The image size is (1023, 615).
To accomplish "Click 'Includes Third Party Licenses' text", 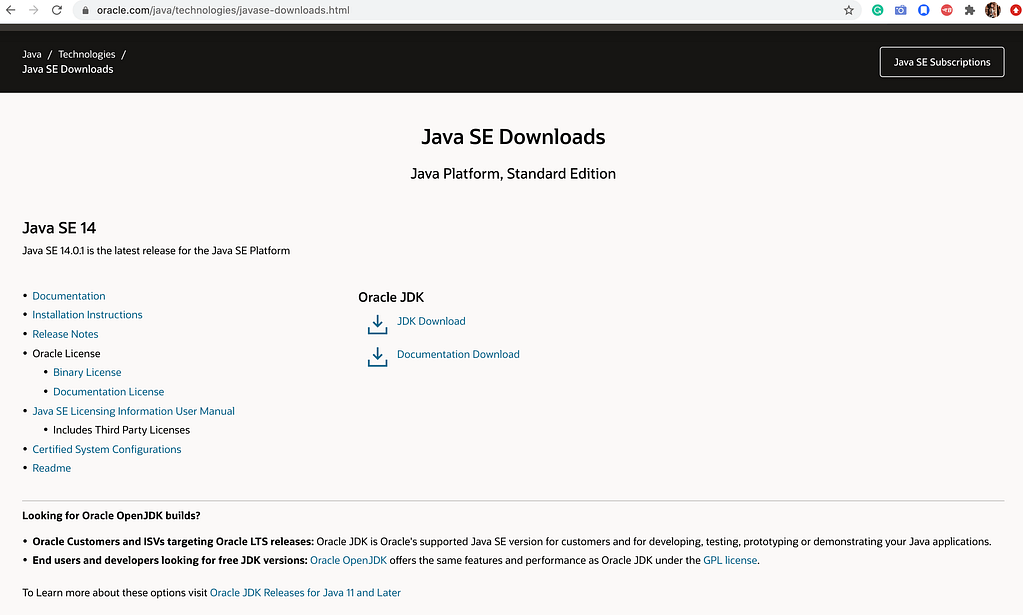I will pyautogui.click(x=121, y=430).
